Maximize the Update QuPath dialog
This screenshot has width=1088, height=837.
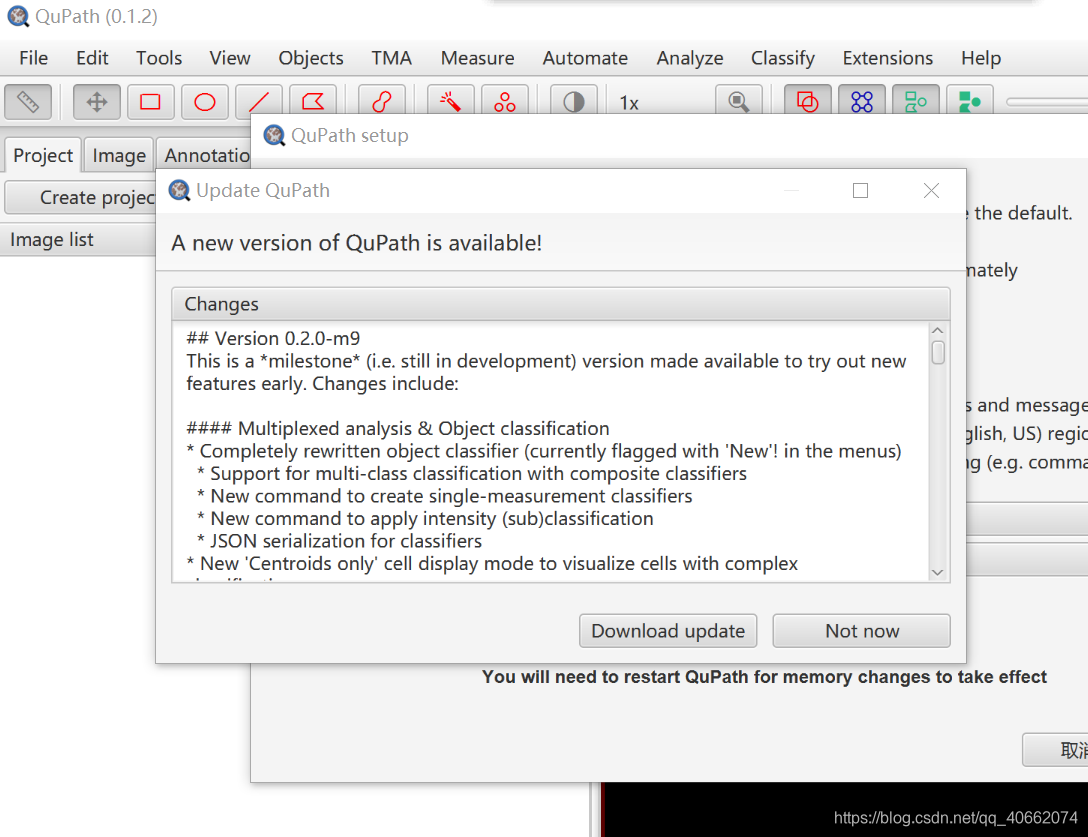(x=860, y=190)
